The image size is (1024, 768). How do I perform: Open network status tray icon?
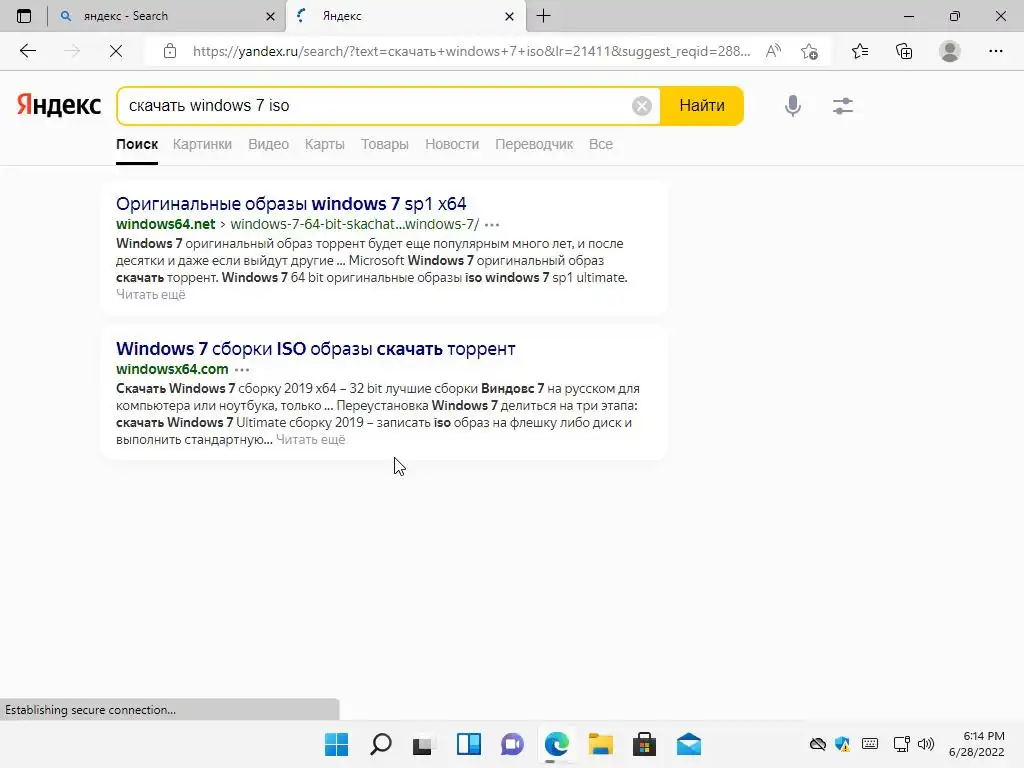pyautogui.click(x=901, y=744)
